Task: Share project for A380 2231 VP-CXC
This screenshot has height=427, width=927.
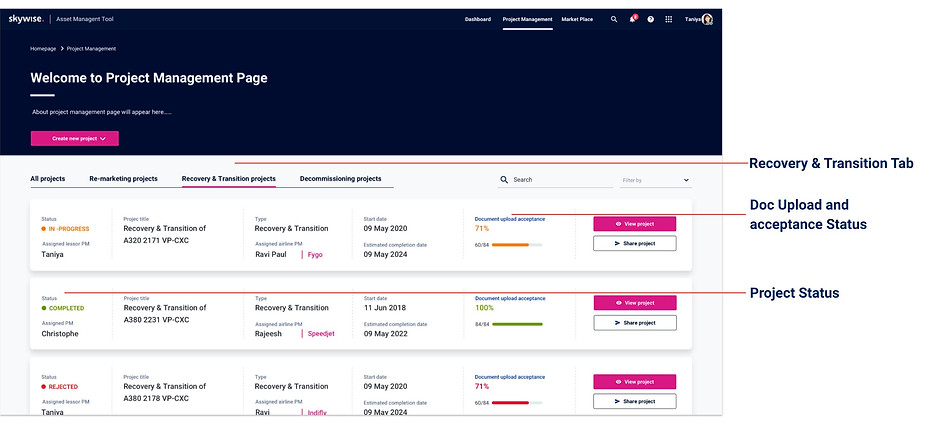Action: click(635, 323)
